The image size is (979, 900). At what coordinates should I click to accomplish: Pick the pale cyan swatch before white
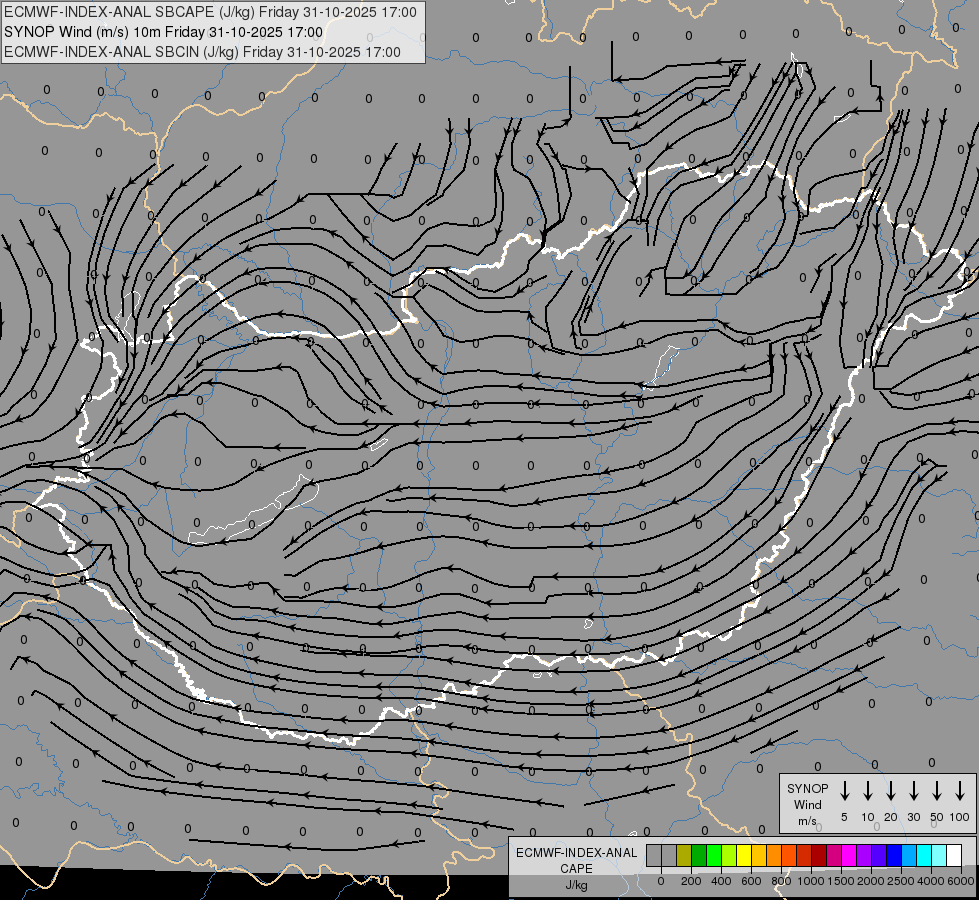pyautogui.click(x=939, y=856)
